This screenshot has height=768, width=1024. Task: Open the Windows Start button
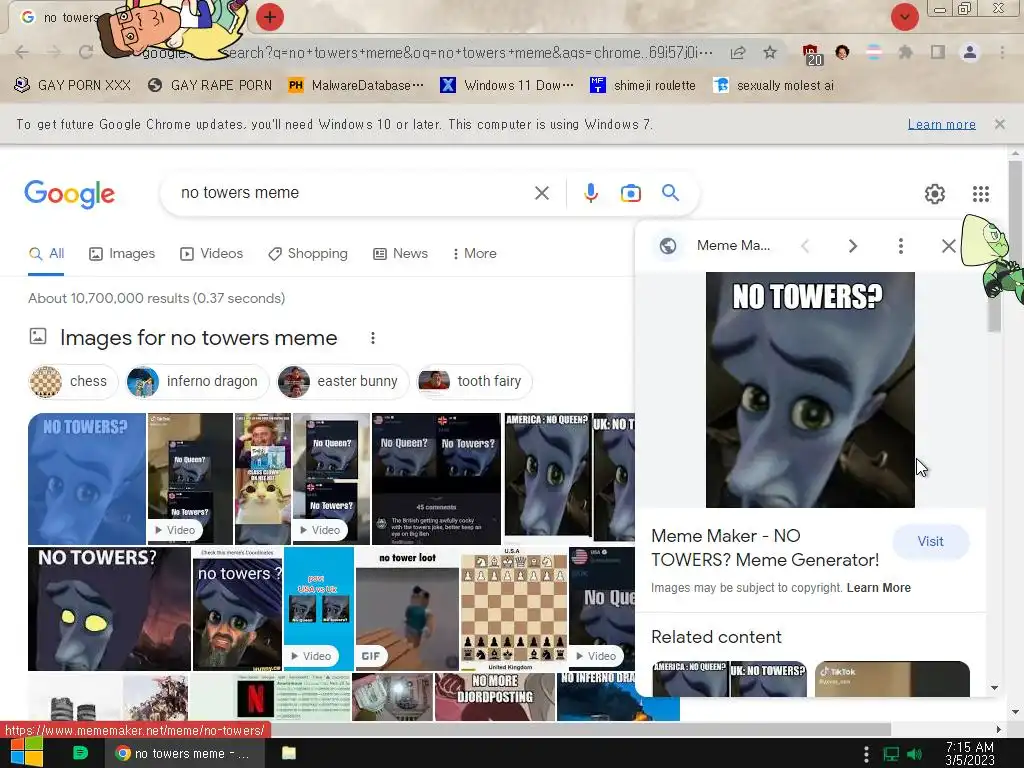pos(26,753)
